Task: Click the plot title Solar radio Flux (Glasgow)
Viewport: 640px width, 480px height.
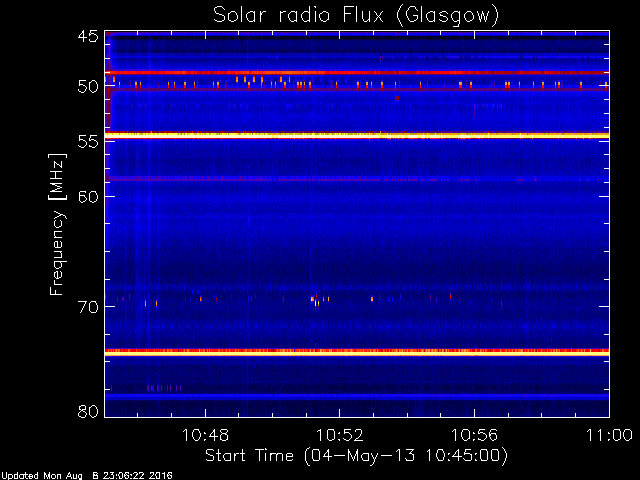Action: (356, 16)
